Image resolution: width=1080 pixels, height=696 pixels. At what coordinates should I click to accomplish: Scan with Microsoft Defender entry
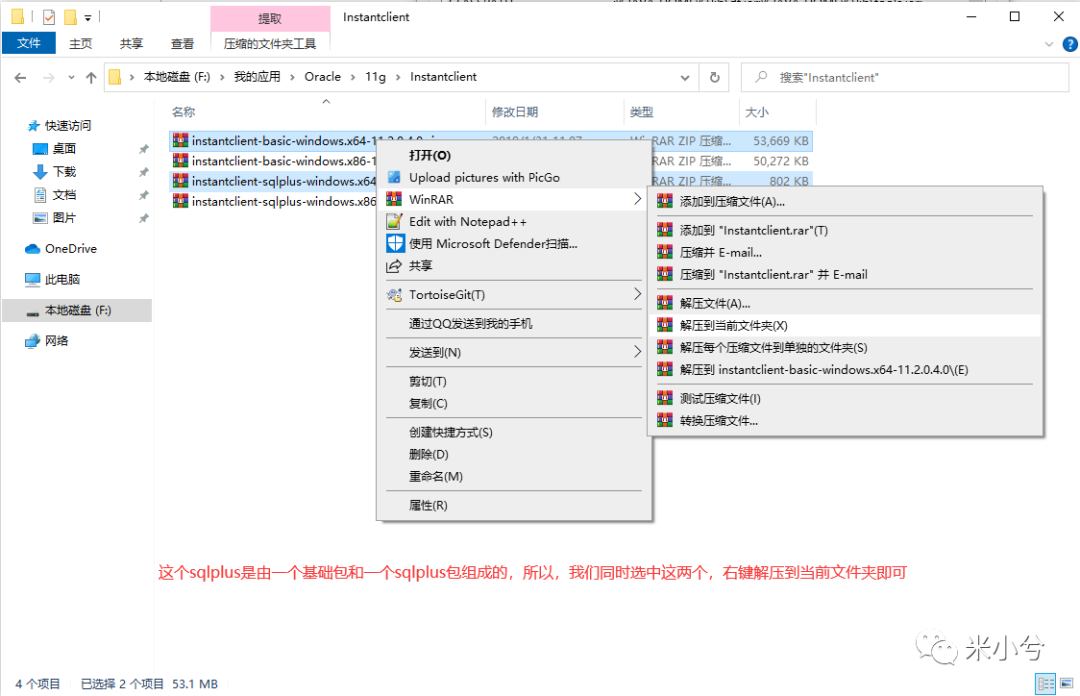tap(514, 243)
